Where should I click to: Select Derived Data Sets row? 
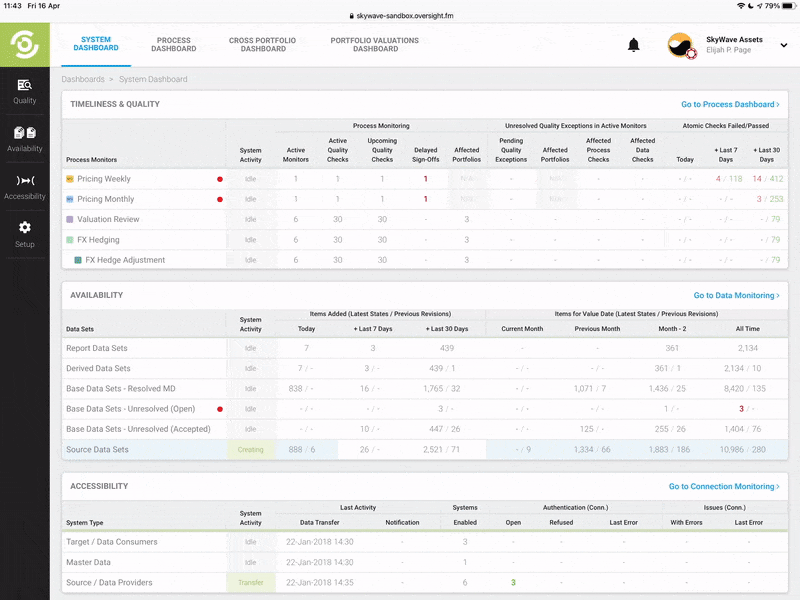point(424,368)
